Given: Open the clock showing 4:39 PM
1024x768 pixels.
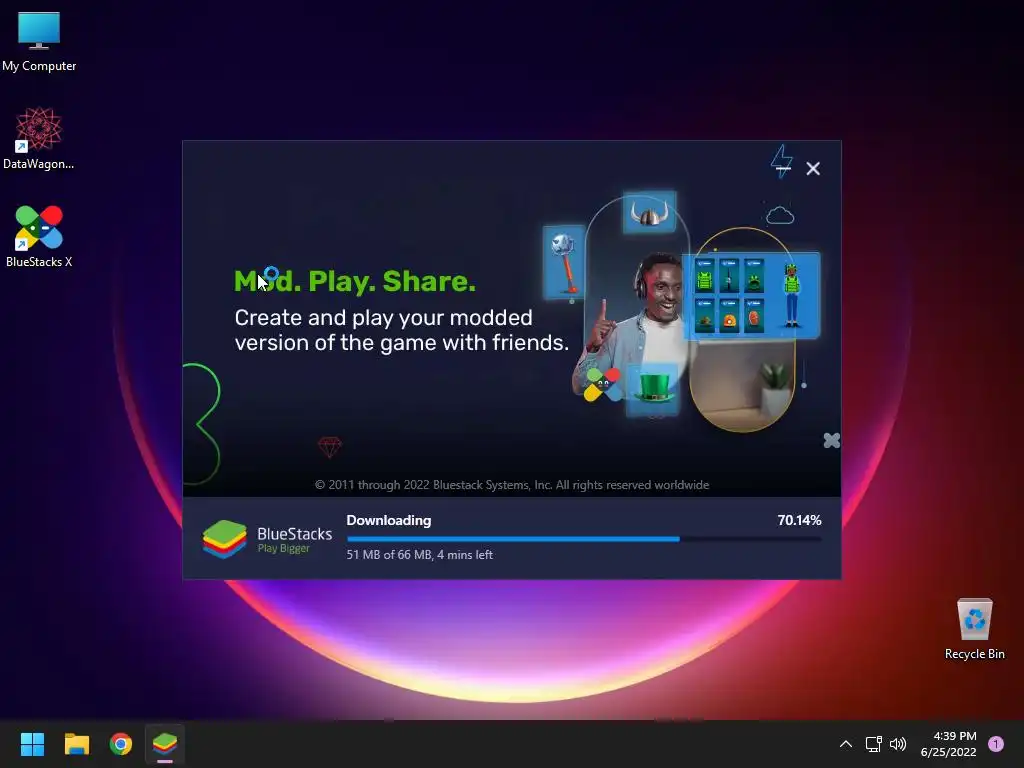Looking at the screenshot, I should [948, 744].
